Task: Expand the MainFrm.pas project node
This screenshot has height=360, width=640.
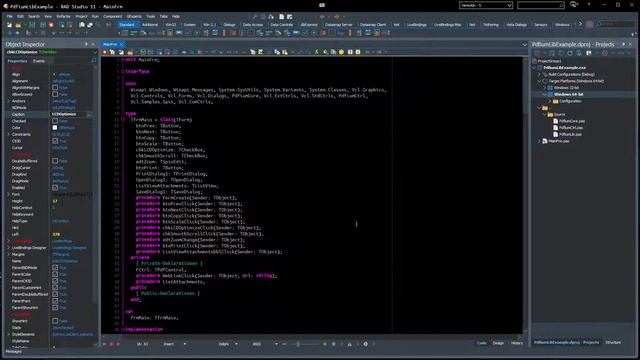Action: click(539, 141)
